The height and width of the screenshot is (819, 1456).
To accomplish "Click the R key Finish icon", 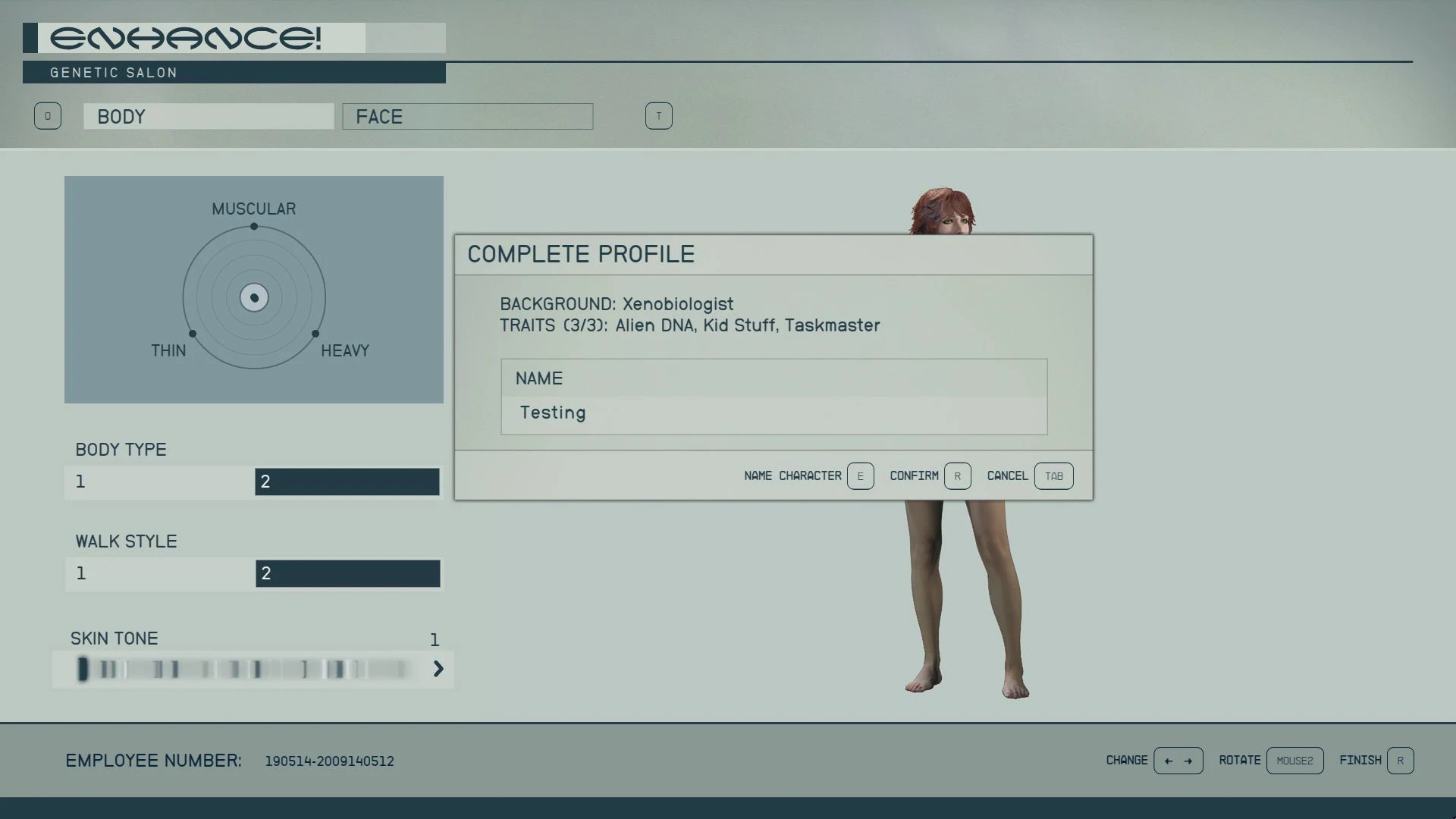I will (x=1401, y=761).
